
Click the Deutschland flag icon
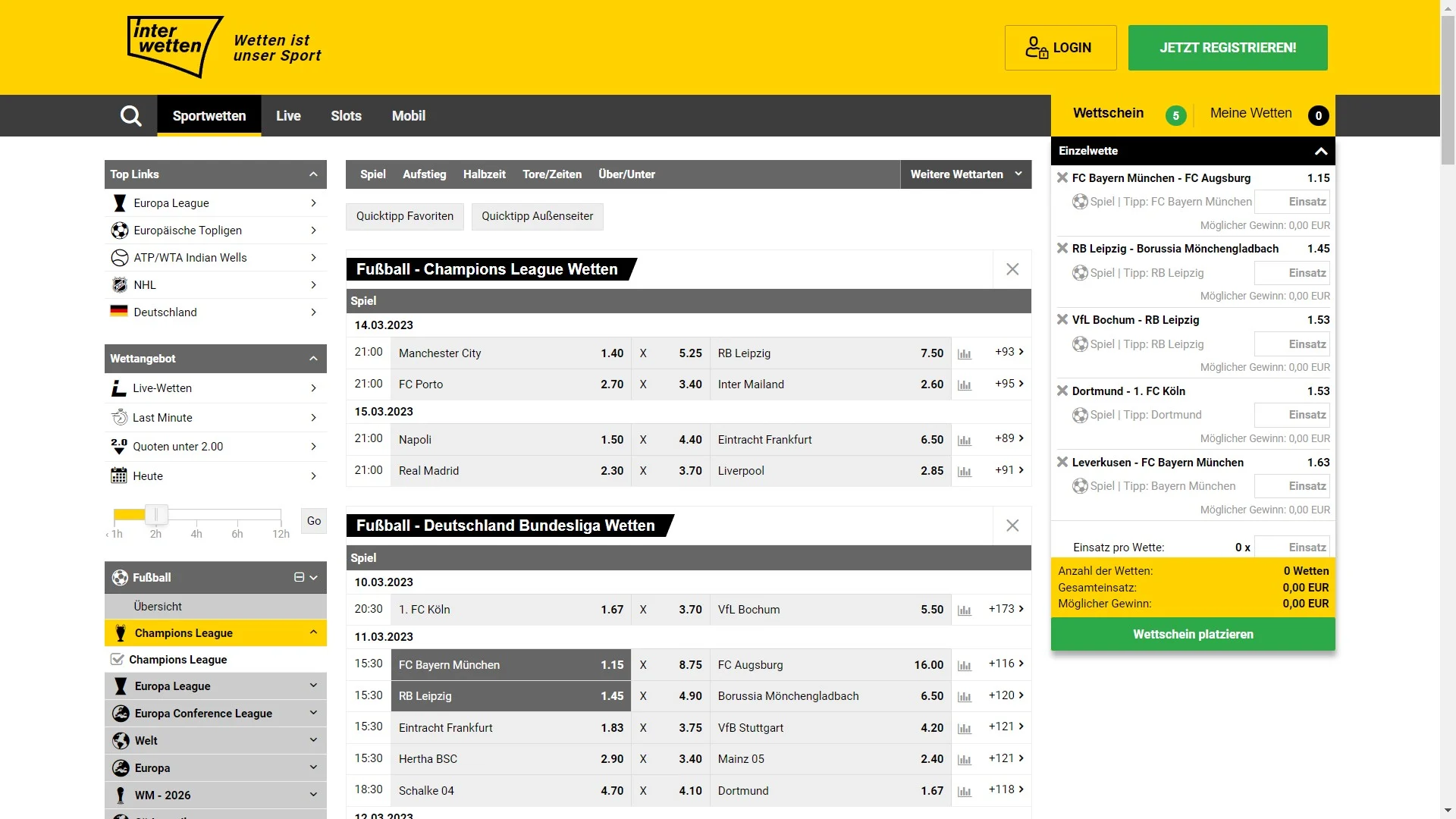[119, 311]
